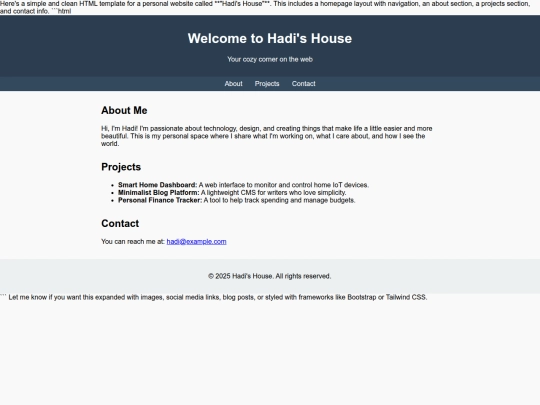
Task: Select the "Smart Home Dashboard:" list item
Action: [243, 185]
